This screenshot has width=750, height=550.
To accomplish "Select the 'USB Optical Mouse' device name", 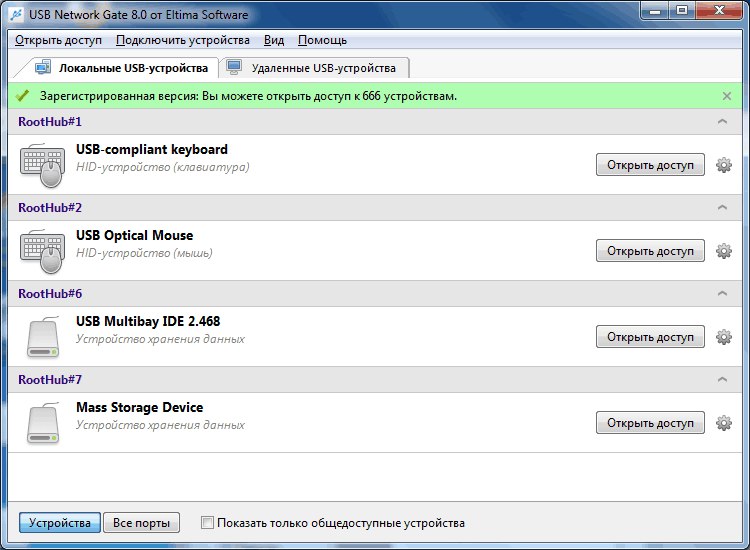I will coord(134,235).
